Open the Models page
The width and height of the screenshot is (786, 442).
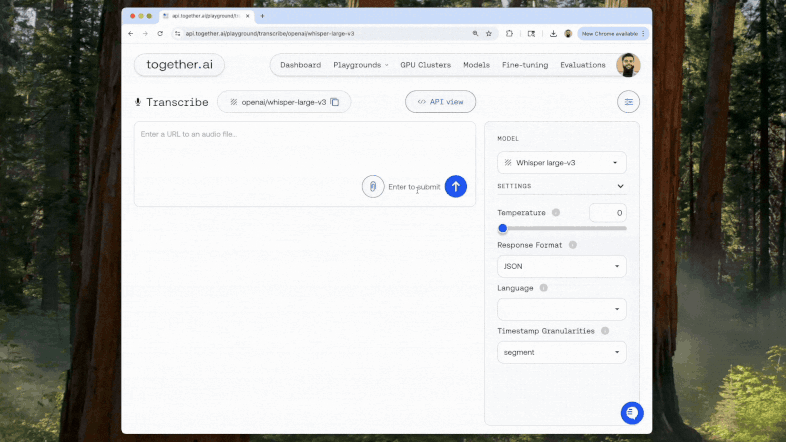[476, 65]
